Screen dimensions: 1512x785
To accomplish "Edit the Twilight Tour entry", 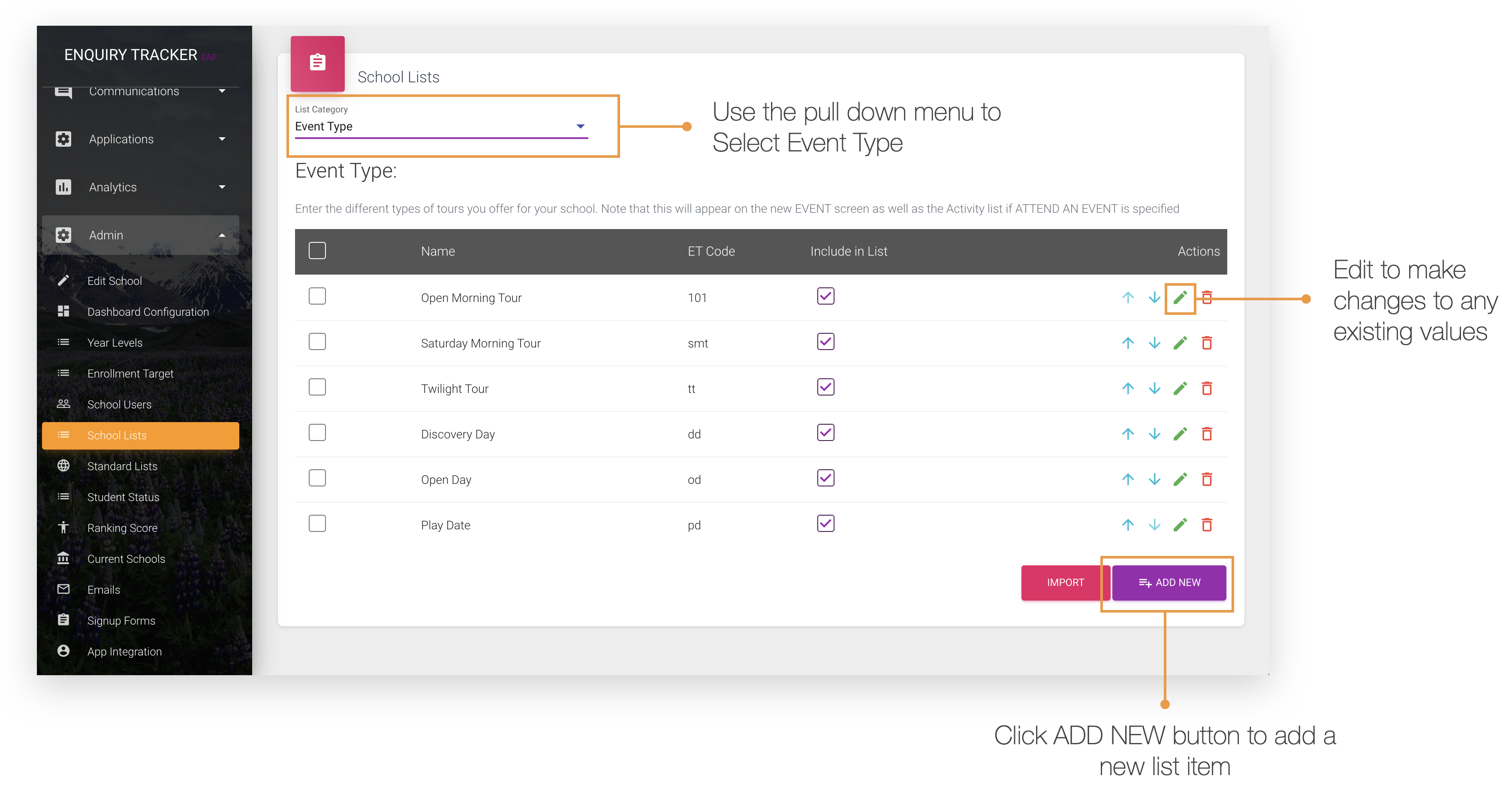I will 1180,389.
